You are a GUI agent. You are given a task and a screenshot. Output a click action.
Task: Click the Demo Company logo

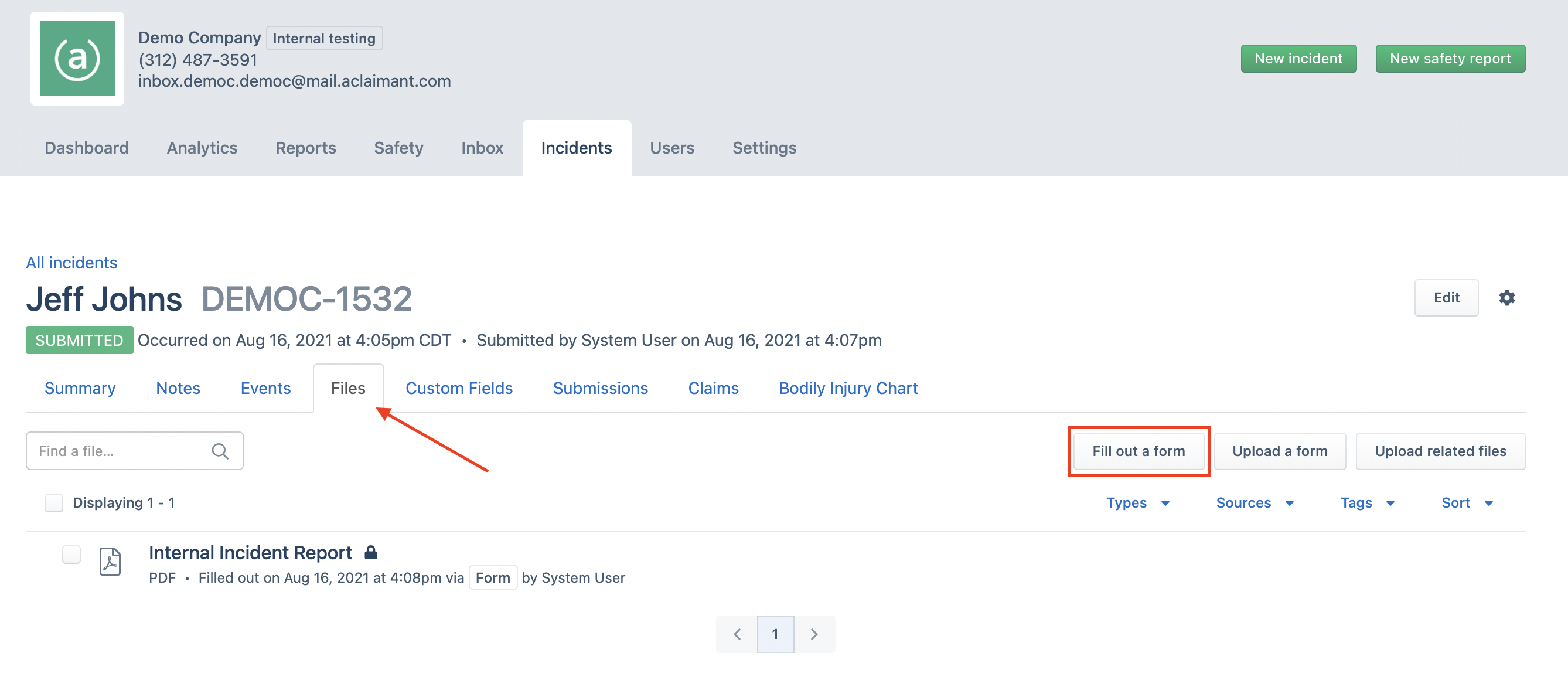click(77, 59)
